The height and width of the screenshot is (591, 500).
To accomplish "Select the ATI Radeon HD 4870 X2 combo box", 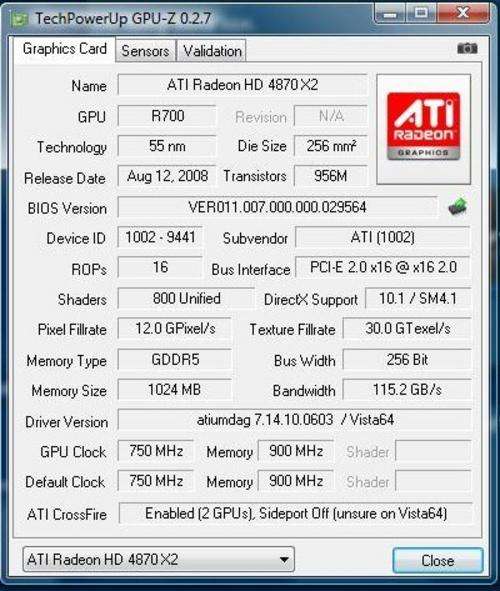I will click(x=159, y=559).
